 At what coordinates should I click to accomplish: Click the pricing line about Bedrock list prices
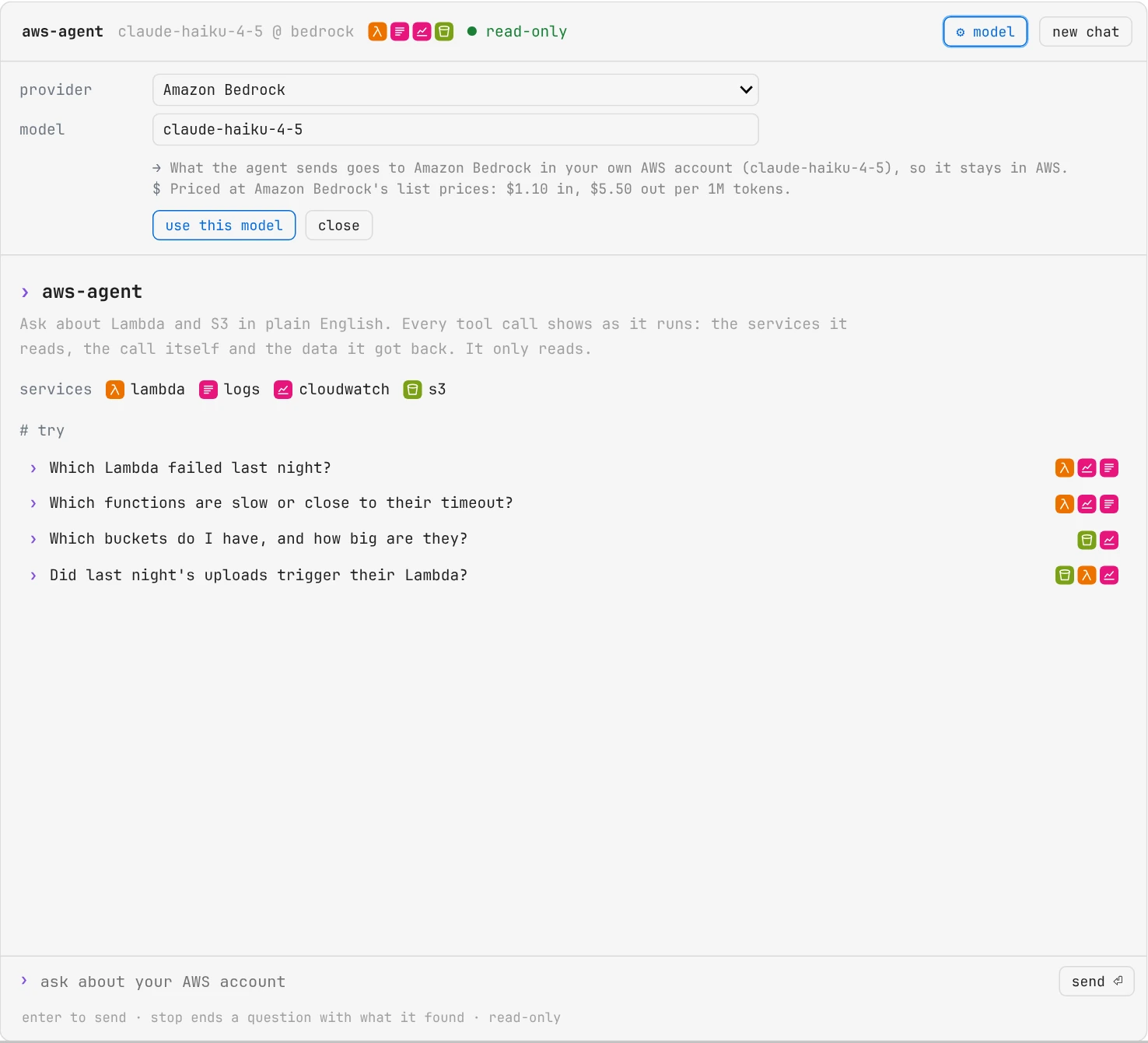tap(472, 189)
